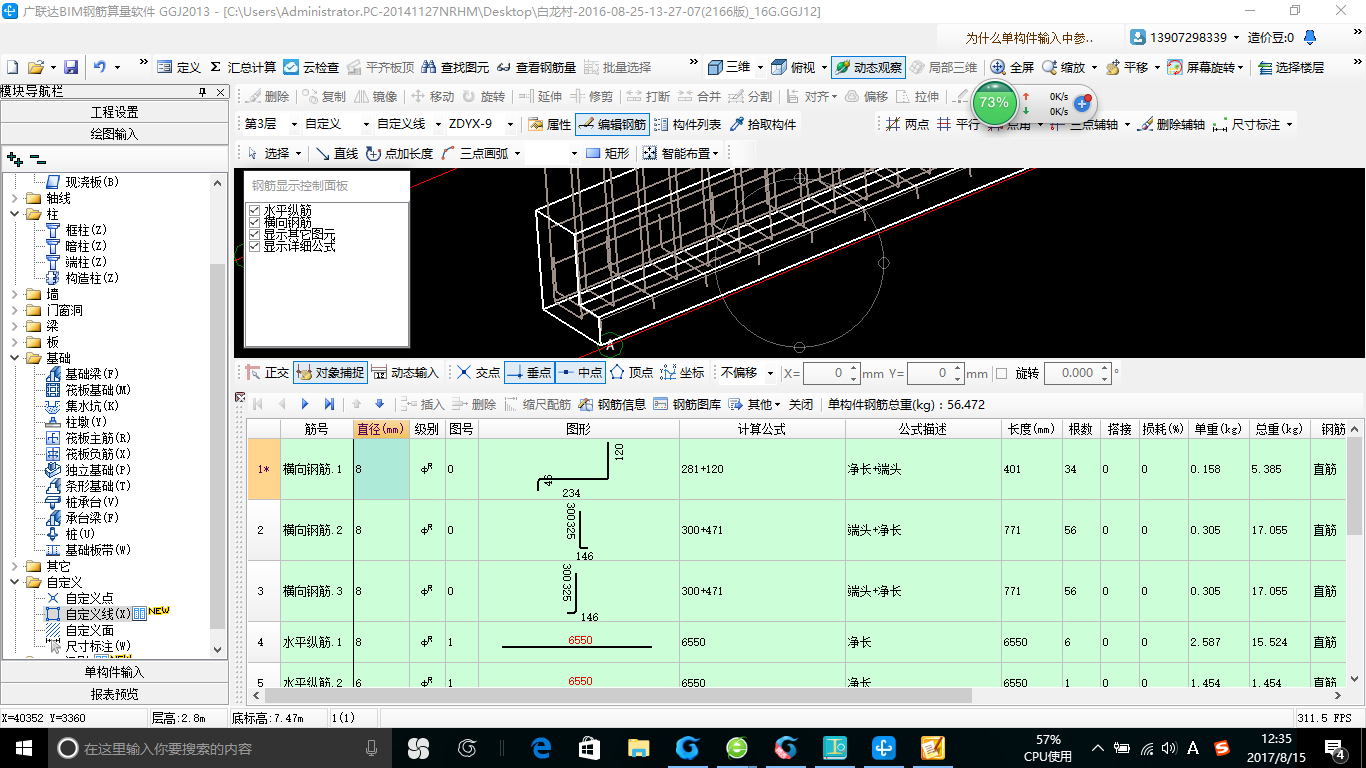Toggle 正交 orthogonal mode
The width and height of the screenshot is (1366, 768).
[x=267, y=373]
